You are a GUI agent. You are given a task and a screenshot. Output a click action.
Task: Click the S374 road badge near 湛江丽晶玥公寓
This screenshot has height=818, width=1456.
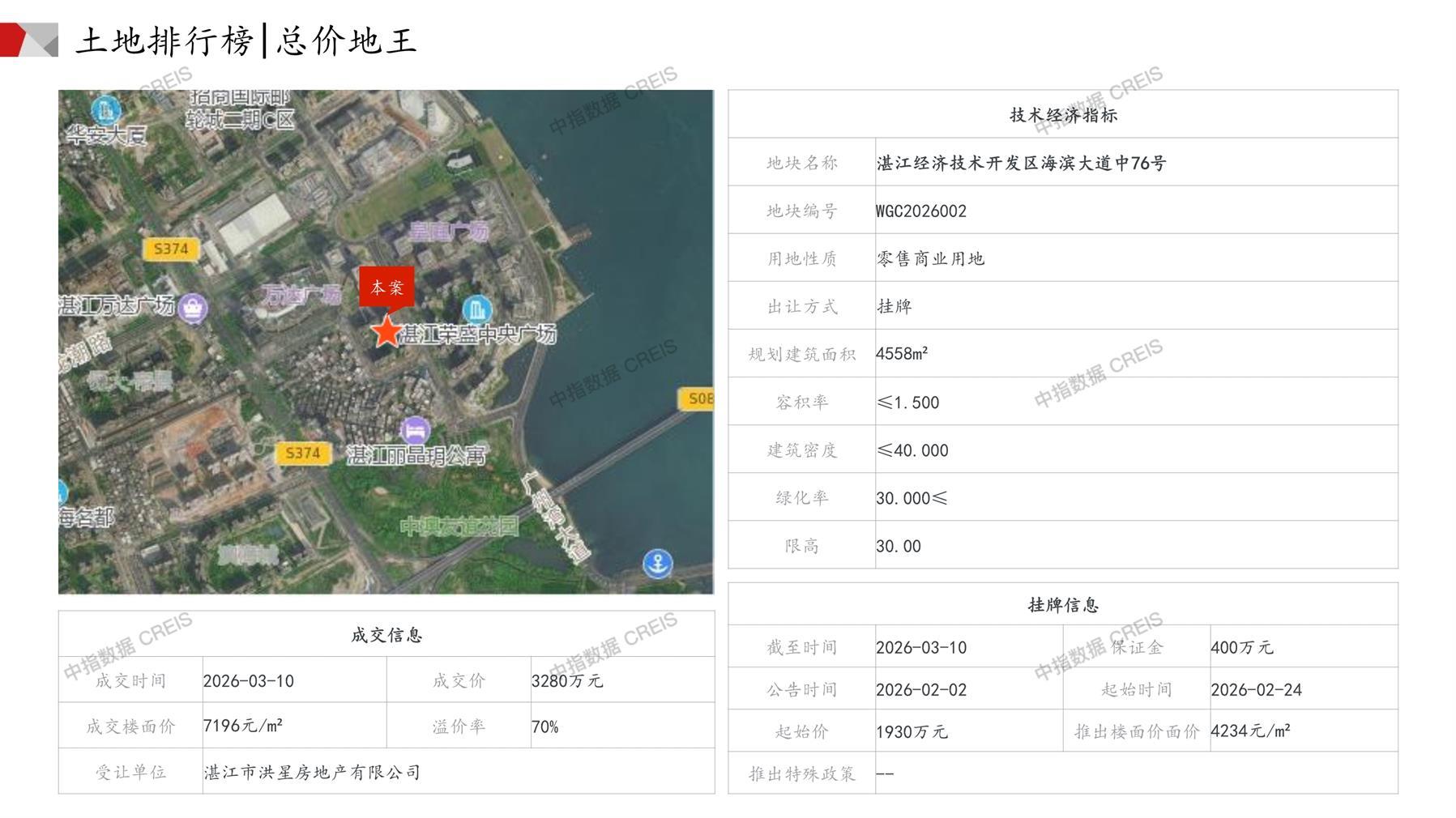click(302, 454)
